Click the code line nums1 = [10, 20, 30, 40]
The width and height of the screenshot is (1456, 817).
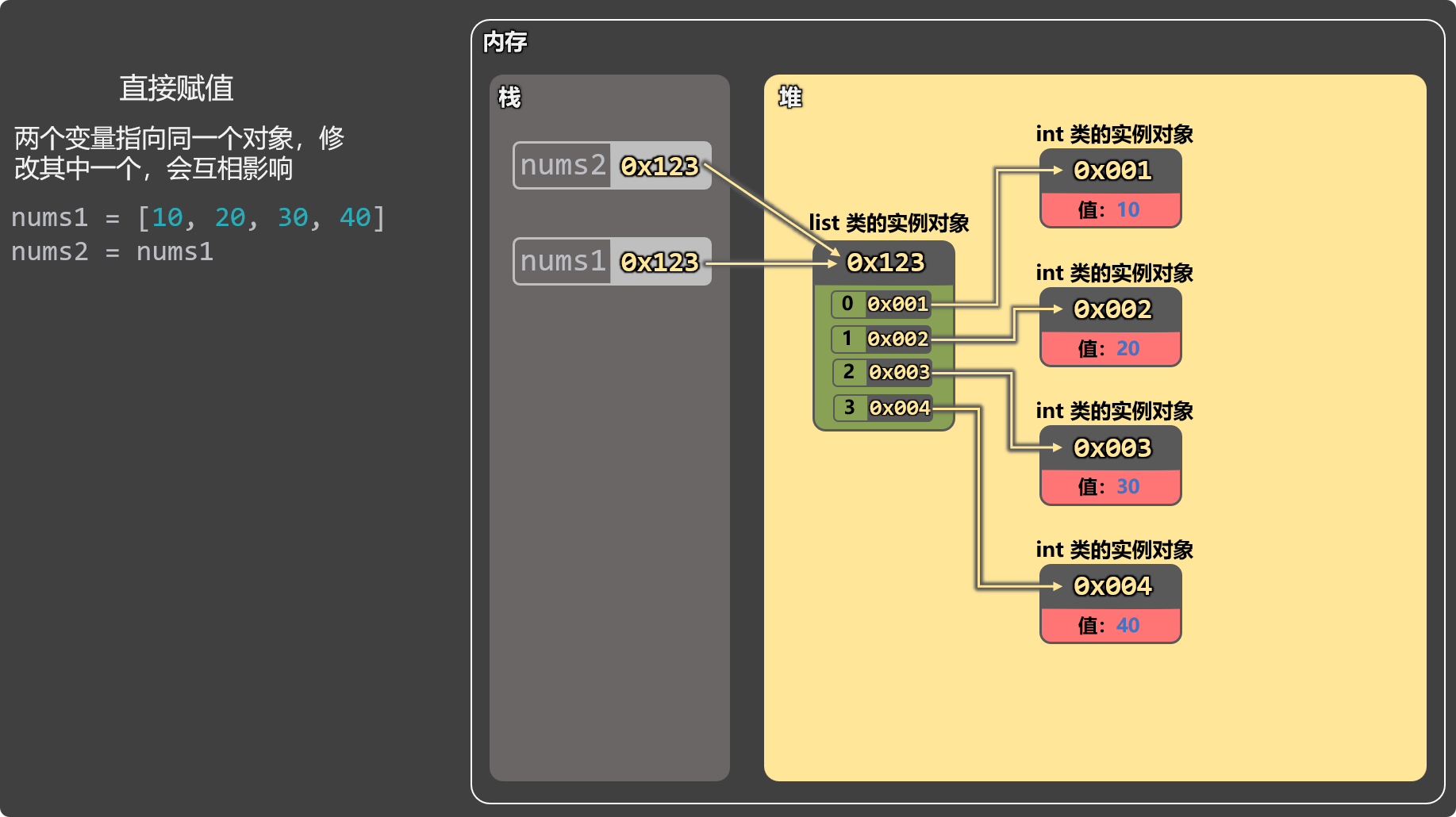point(198,217)
